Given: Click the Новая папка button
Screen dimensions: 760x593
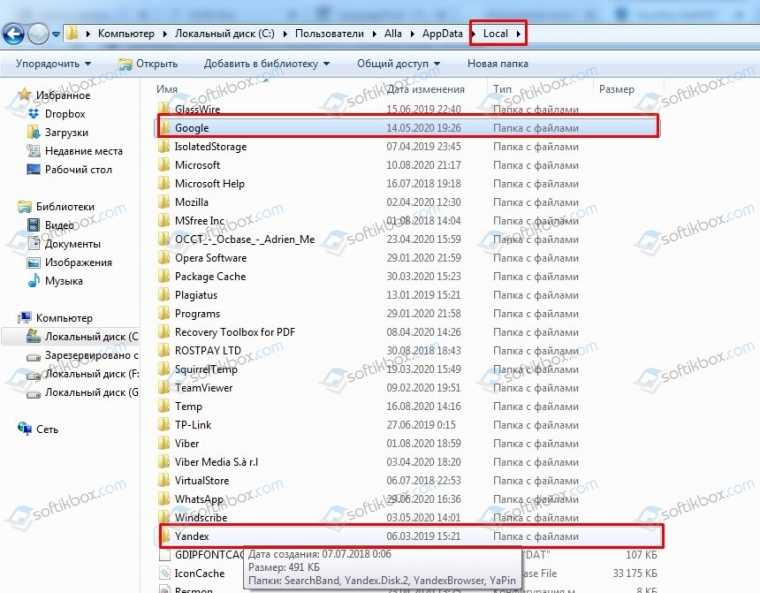Looking at the screenshot, I should pyautogui.click(x=498, y=64).
